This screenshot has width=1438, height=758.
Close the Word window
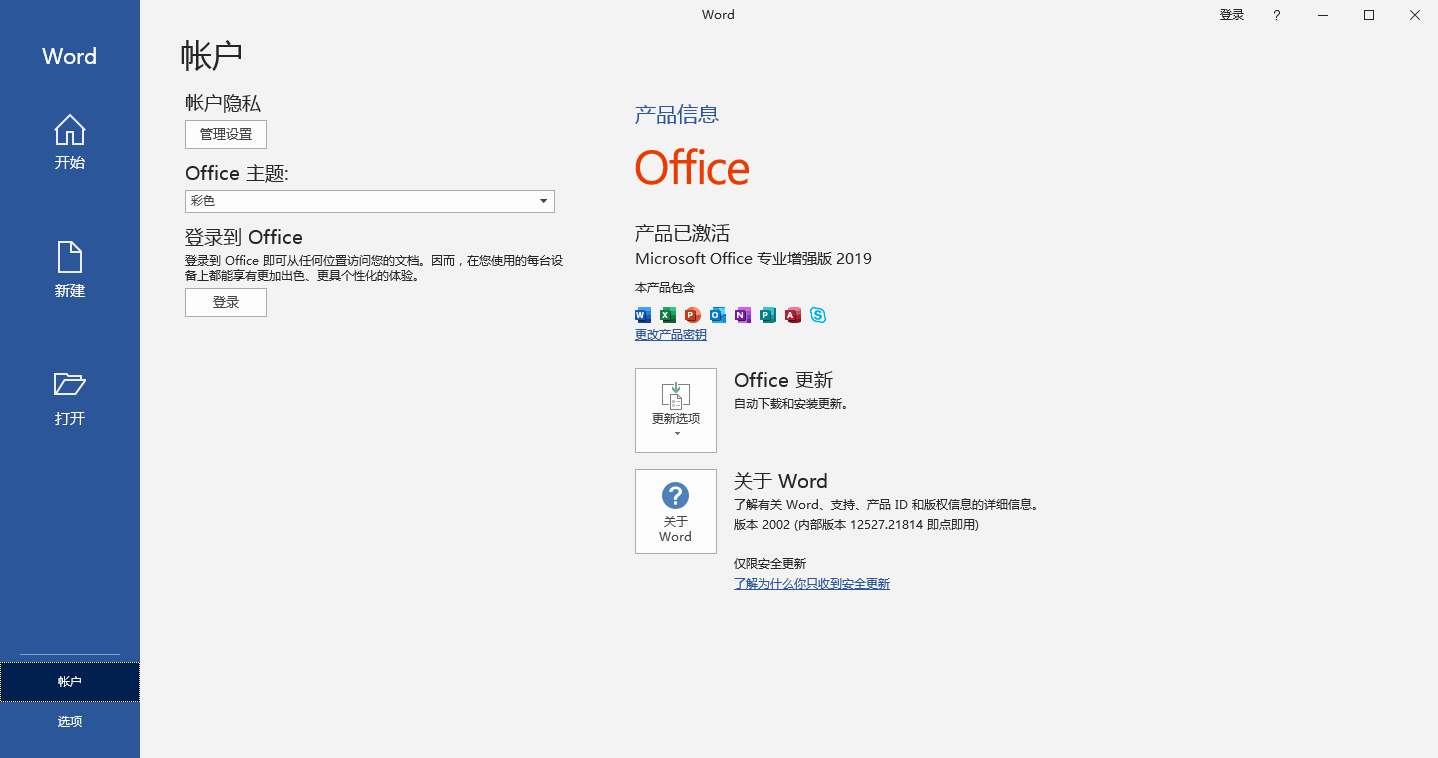tap(1415, 15)
